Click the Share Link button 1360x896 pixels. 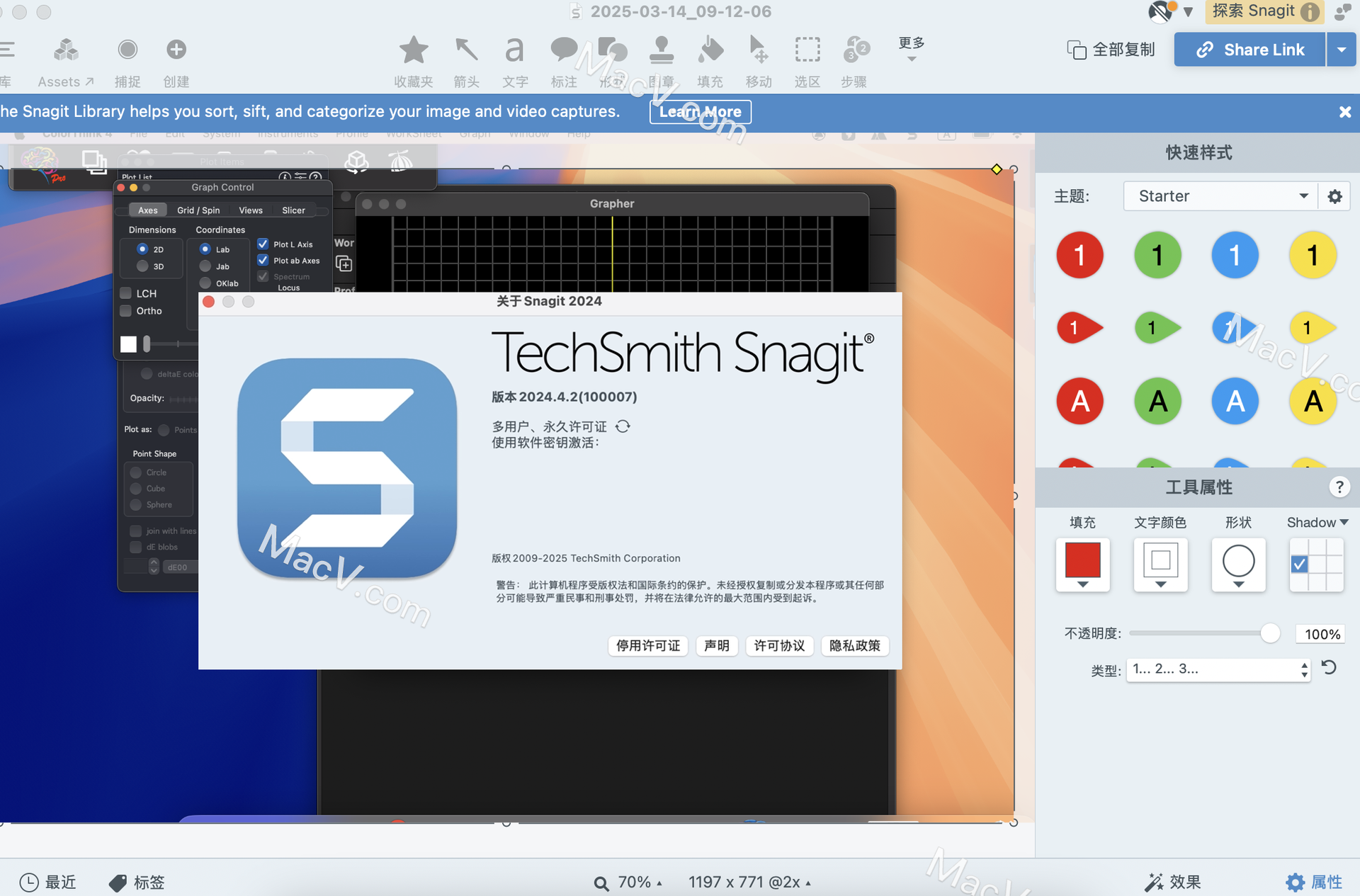point(1249,50)
